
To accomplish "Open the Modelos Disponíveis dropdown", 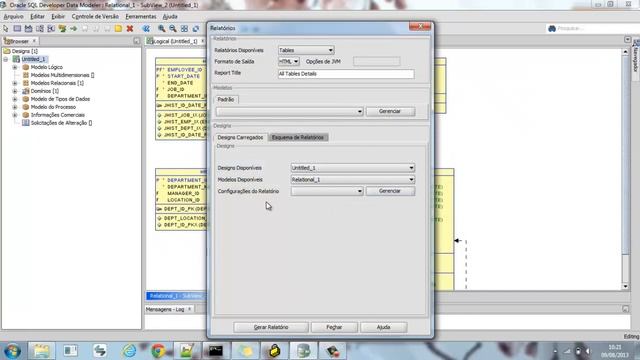I will pyautogui.click(x=353, y=180).
